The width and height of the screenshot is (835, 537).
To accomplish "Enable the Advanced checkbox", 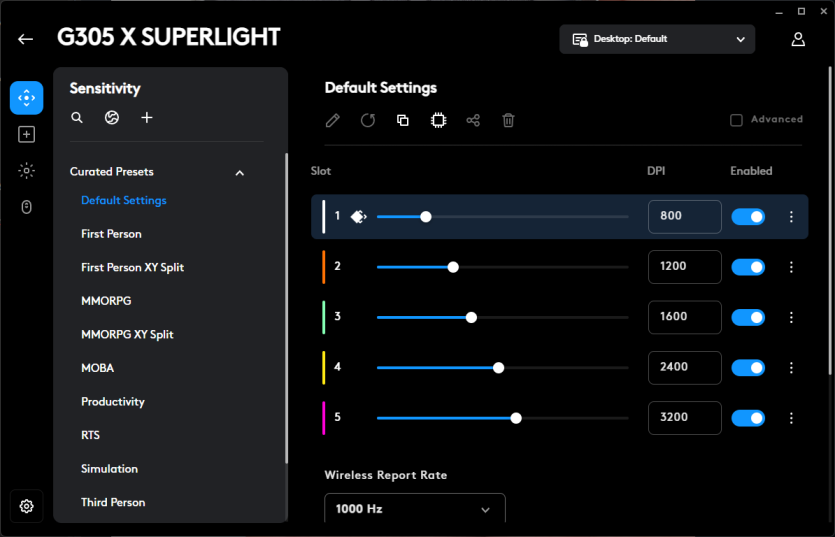I will [x=736, y=120].
